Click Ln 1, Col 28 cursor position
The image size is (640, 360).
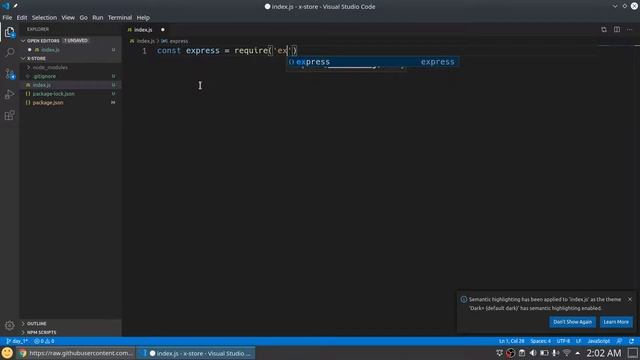click(x=511, y=341)
